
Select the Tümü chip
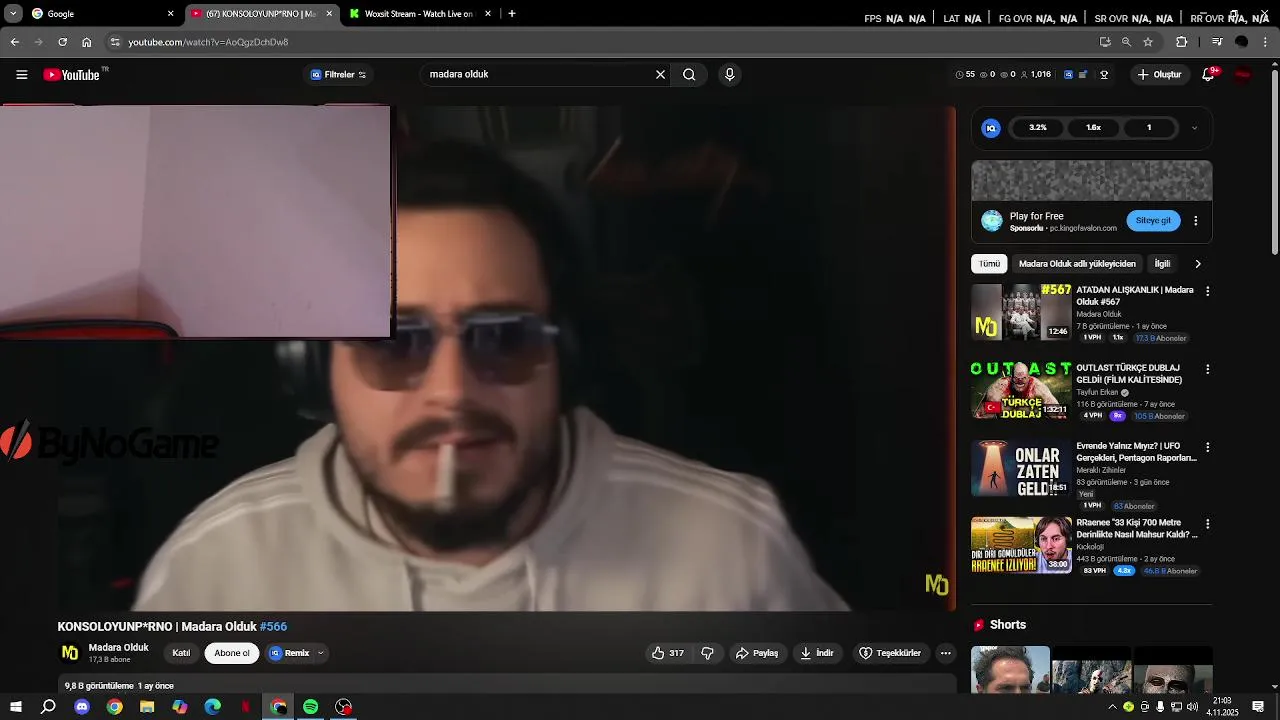[x=989, y=264]
